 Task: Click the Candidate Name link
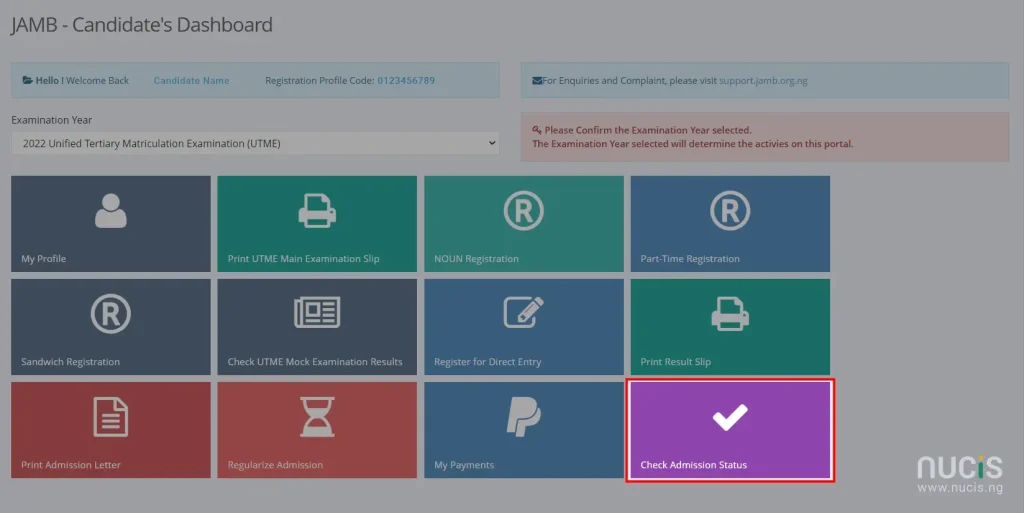(x=191, y=81)
